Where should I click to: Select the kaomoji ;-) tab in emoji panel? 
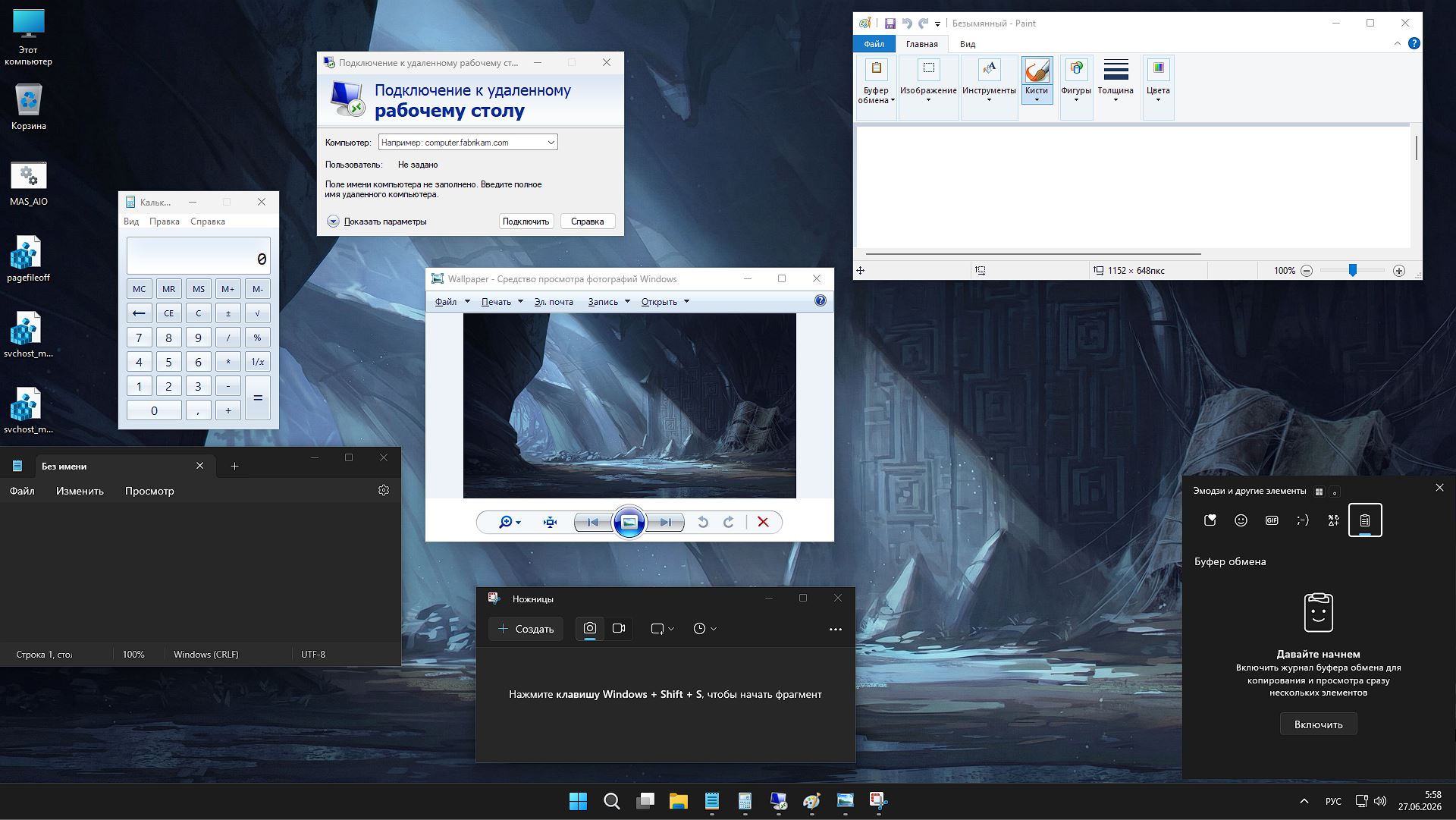(x=1303, y=520)
